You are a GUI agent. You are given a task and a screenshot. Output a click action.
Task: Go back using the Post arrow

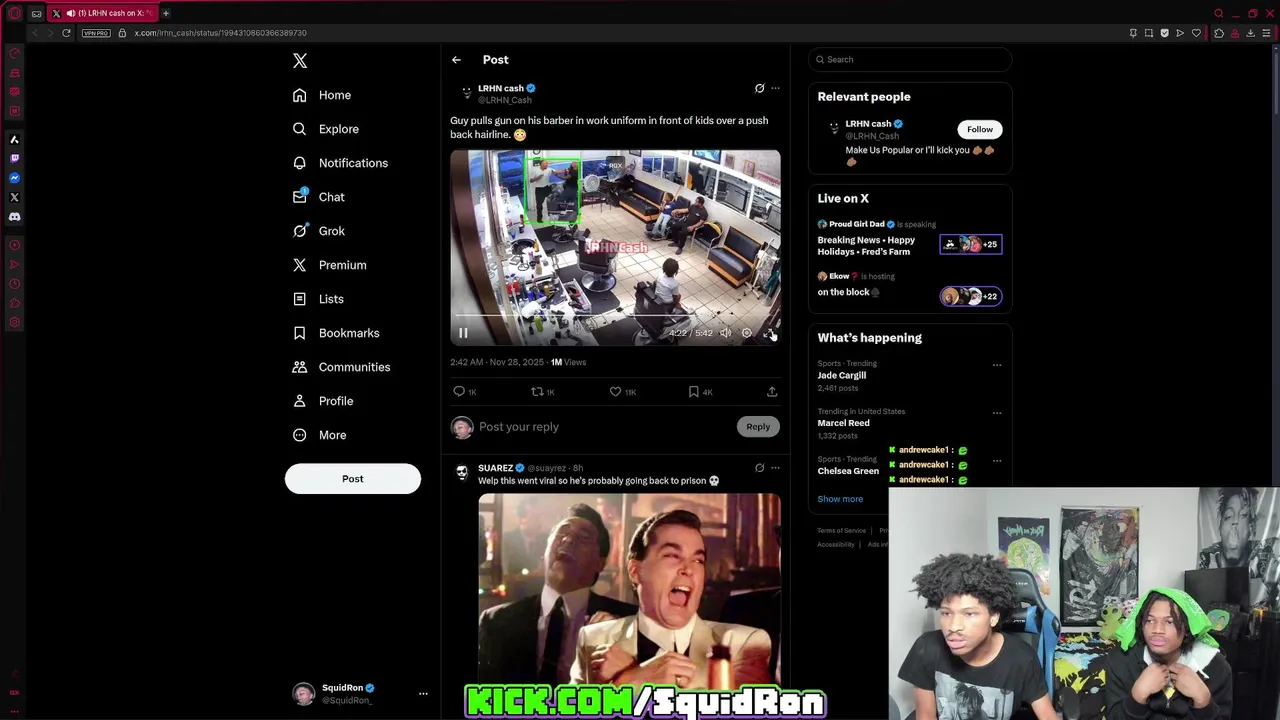456,60
